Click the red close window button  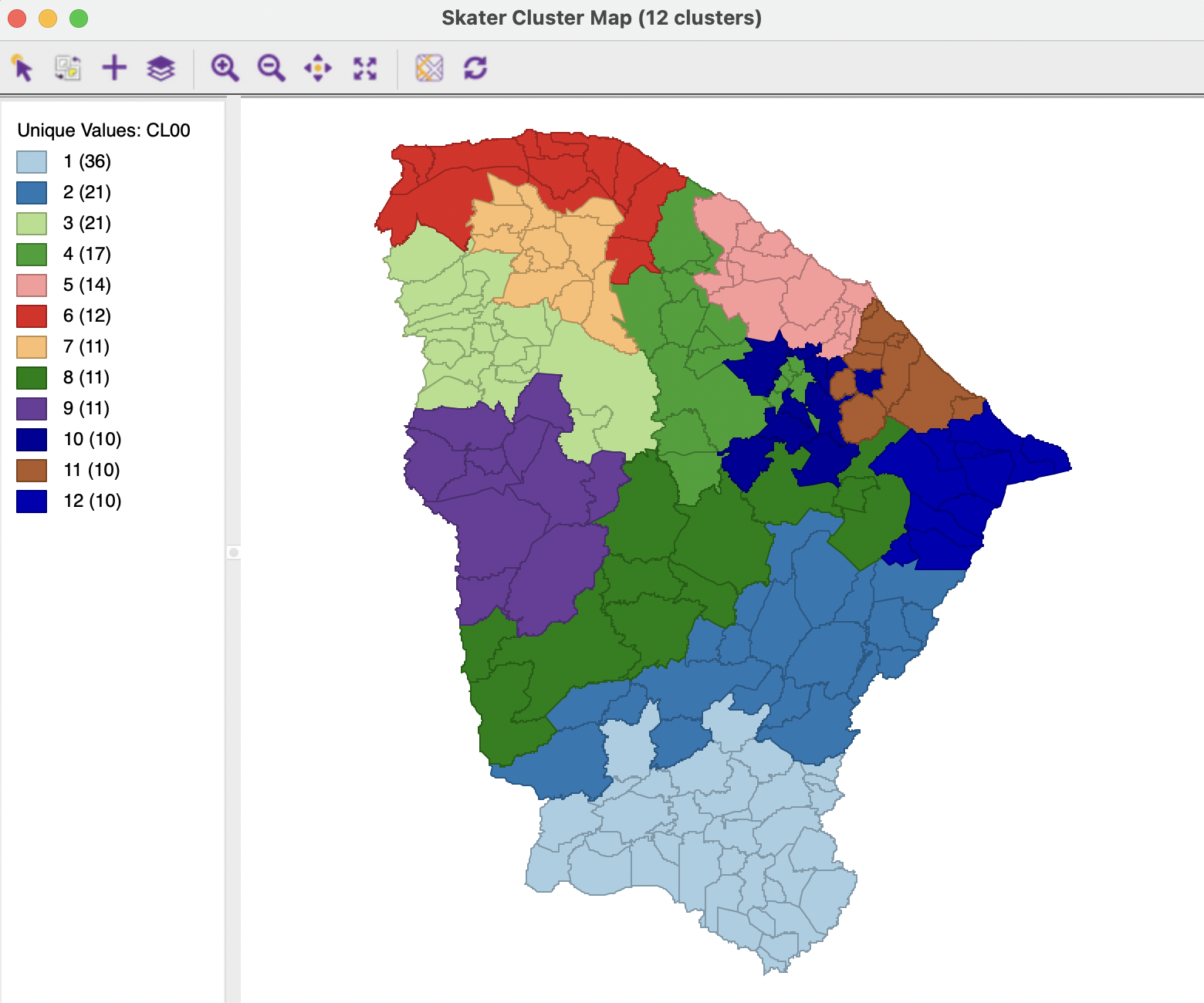click(17, 18)
